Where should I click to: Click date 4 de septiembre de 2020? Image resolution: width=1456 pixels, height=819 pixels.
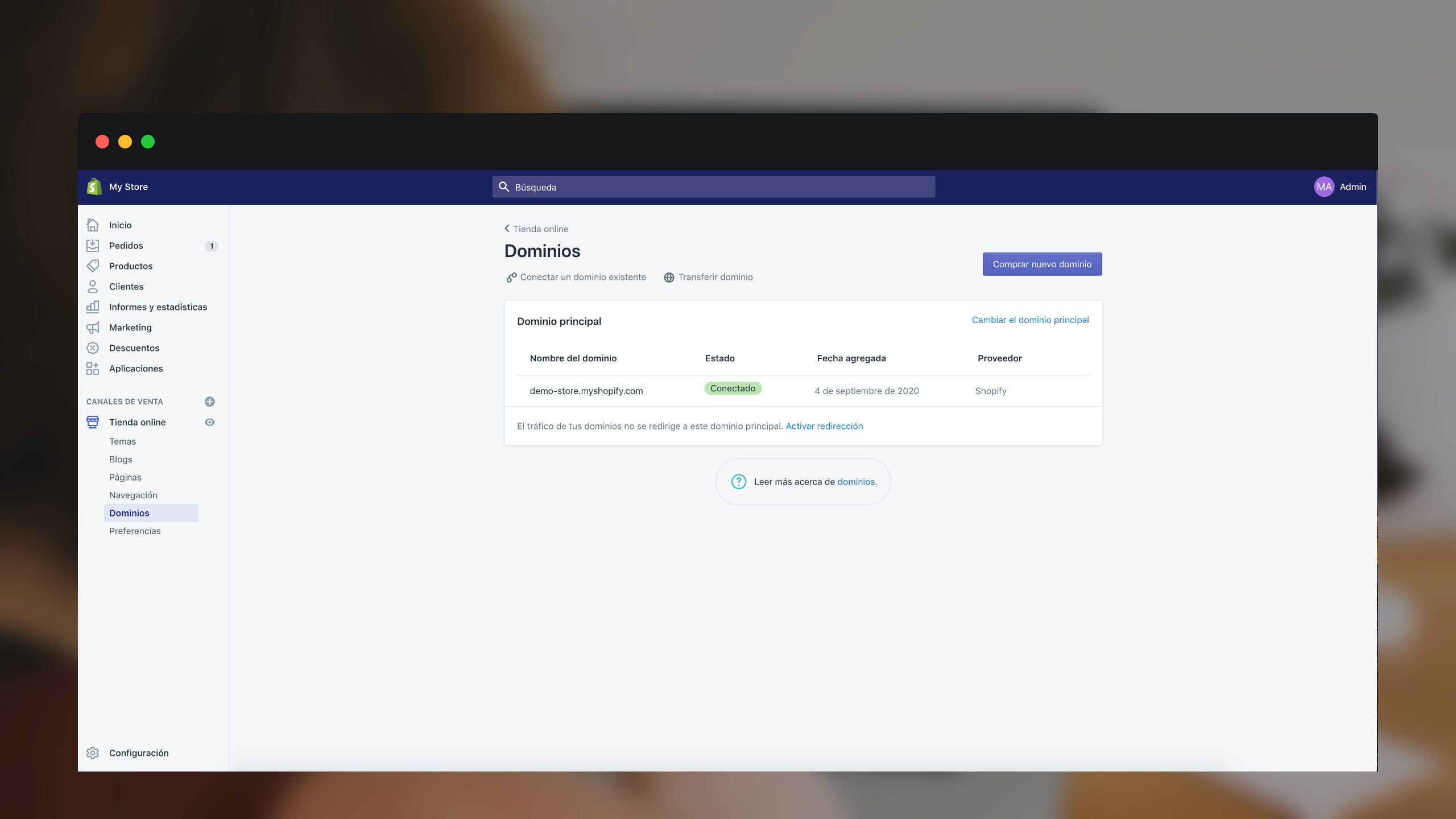click(867, 391)
